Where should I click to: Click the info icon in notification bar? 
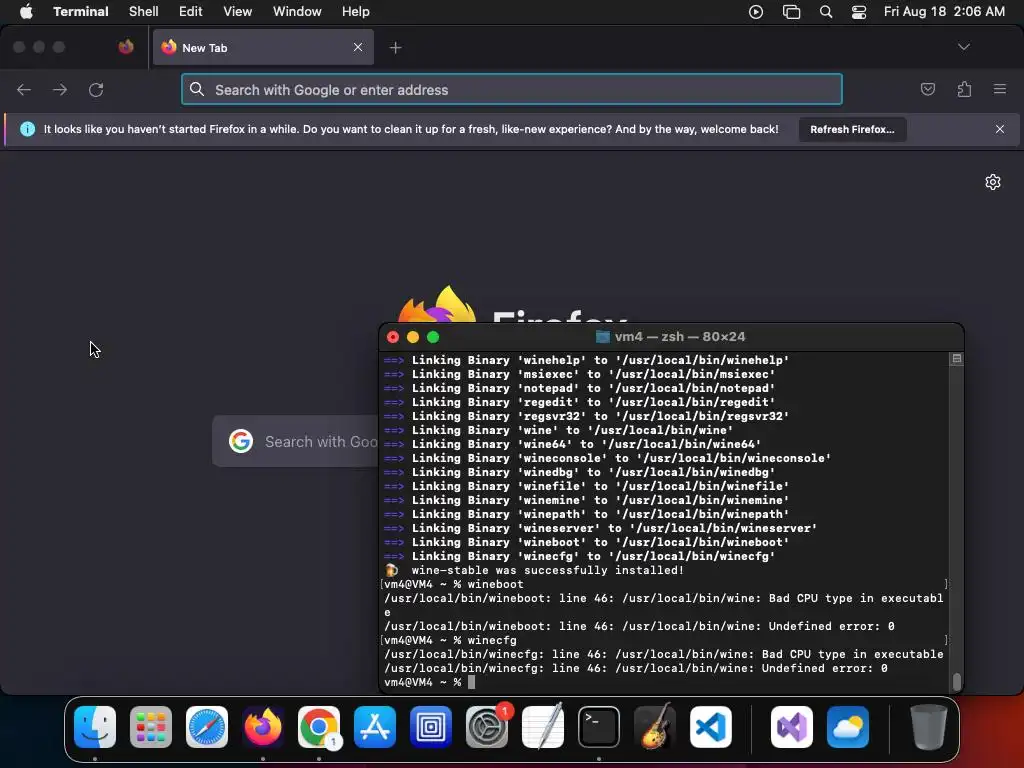click(27, 129)
